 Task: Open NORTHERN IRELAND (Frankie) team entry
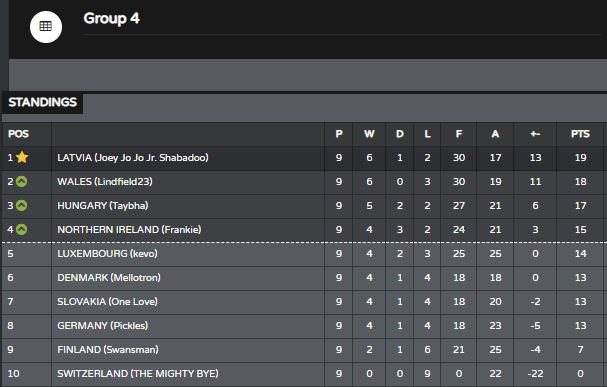129,229
